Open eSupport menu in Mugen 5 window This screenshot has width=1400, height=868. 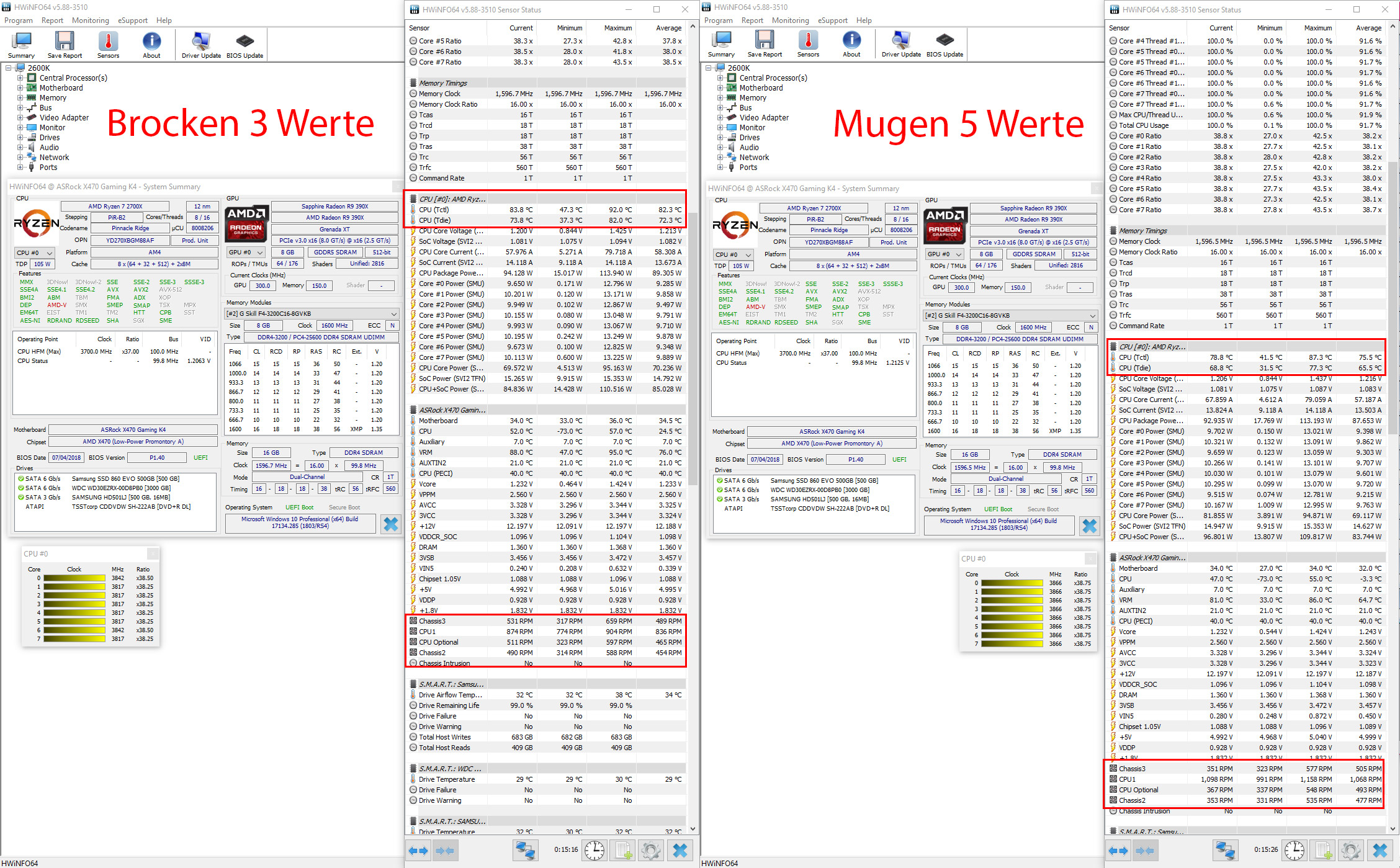click(x=832, y=20)
